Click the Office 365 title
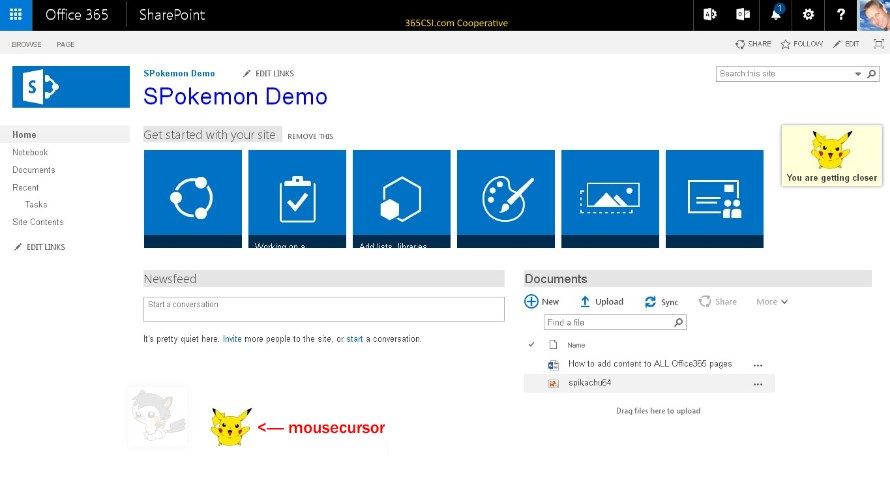 pos(77,15)
